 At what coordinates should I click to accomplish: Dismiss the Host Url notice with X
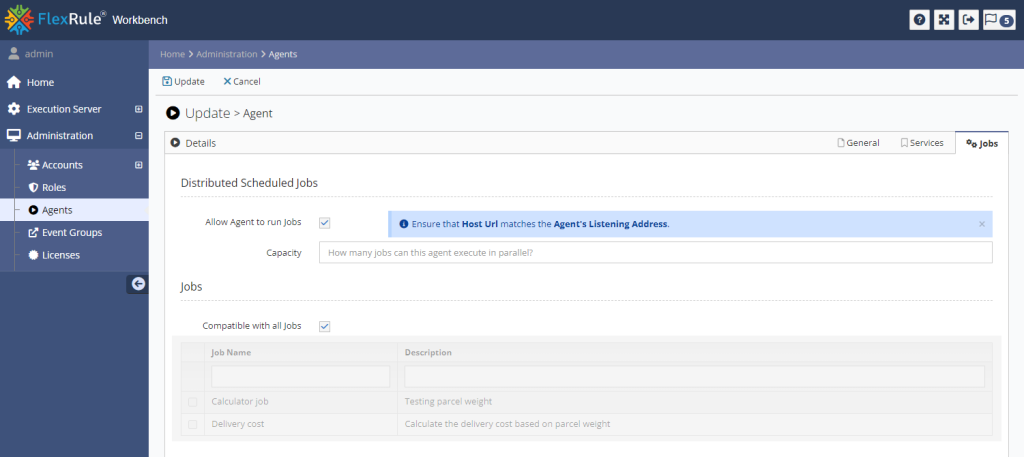tap(982, 224)
